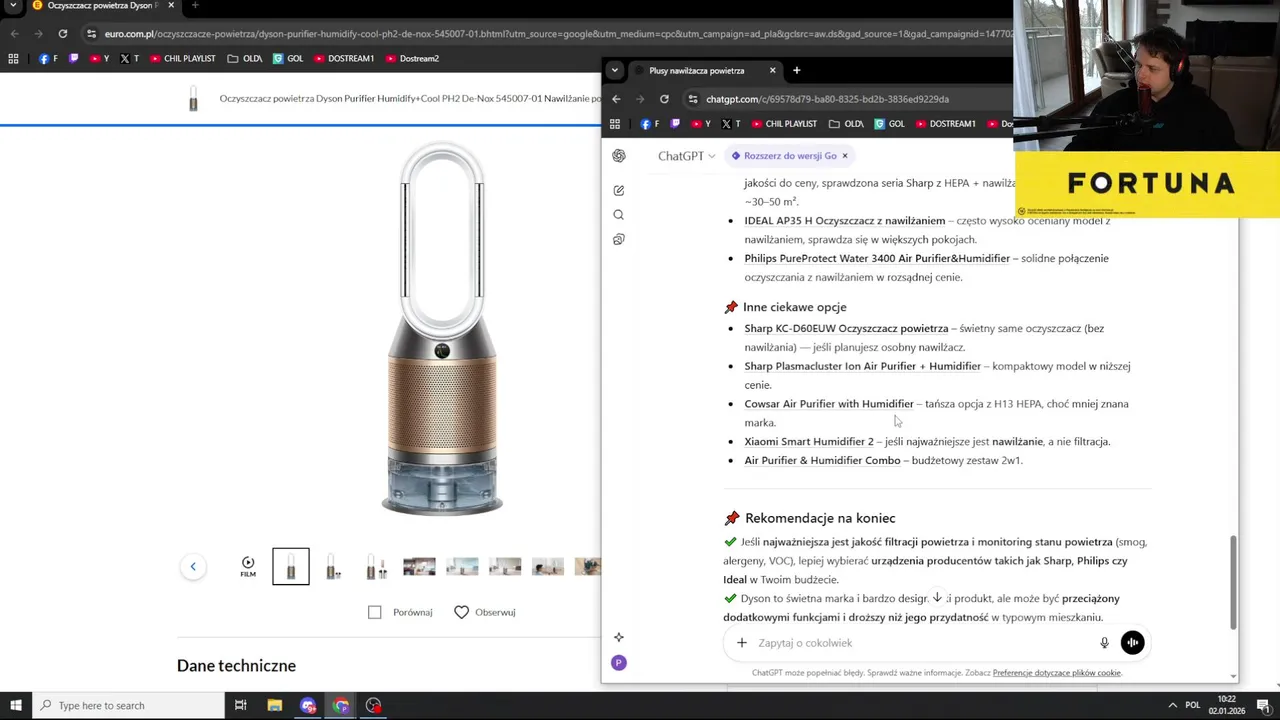This screenshot has height=720, width=1280.
Task: Open Twitch bookmark in euro.com.pl window
Action: (x=73, y=58)
